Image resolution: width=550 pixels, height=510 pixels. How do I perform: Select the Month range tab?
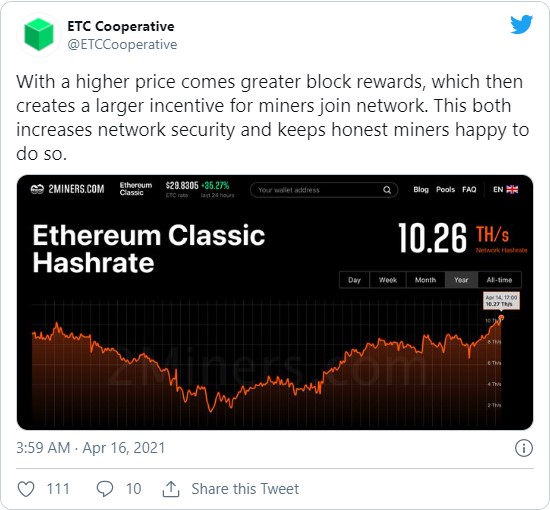425,280
